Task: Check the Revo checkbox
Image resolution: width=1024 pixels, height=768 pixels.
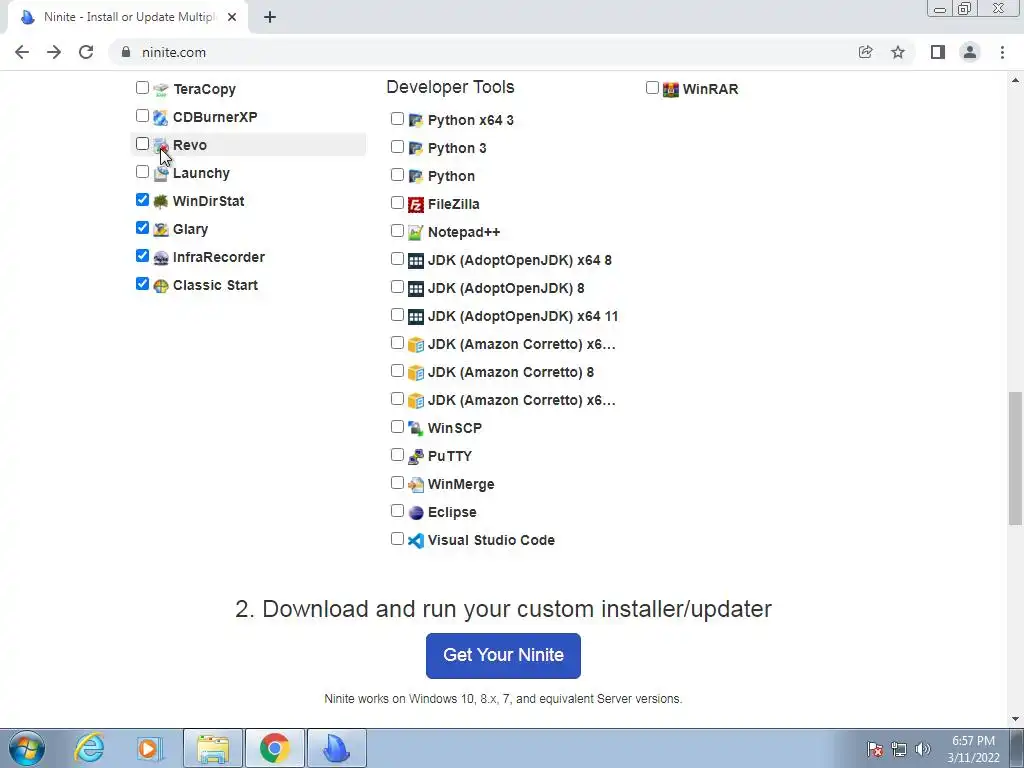Action: coord(142,144)
